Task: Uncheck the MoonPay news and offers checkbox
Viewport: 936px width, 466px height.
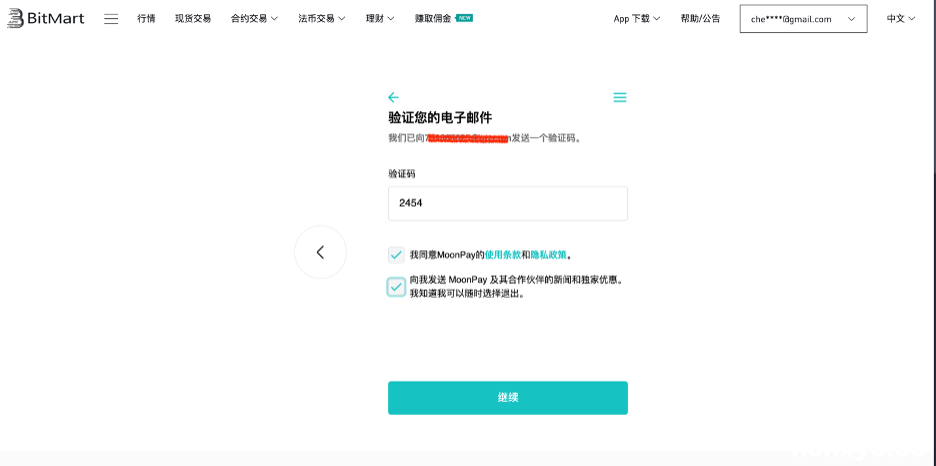Action: point(397,287)
